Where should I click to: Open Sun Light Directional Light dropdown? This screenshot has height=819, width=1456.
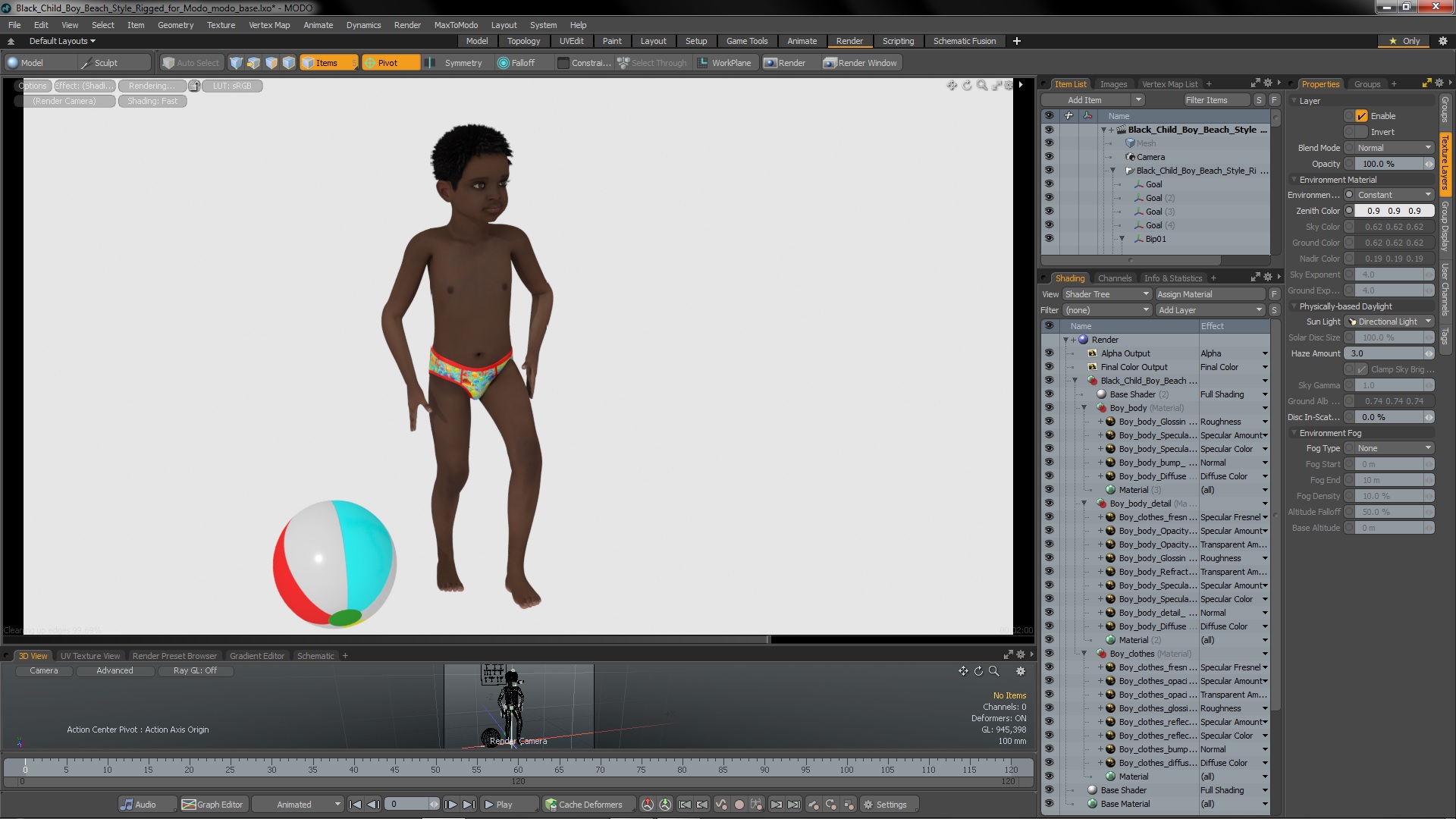tap(1389, 322)
